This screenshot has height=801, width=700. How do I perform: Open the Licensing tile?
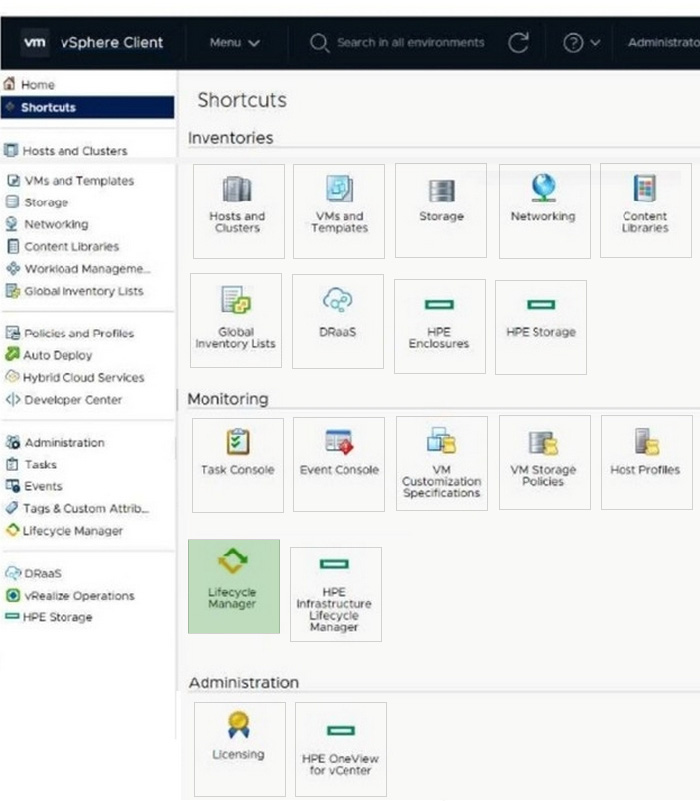pos(239,749)
